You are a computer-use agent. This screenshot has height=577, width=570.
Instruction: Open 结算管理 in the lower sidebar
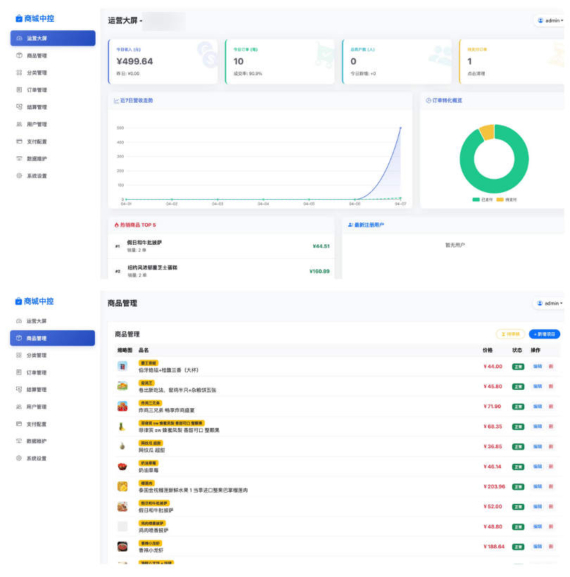click(52, 389)
